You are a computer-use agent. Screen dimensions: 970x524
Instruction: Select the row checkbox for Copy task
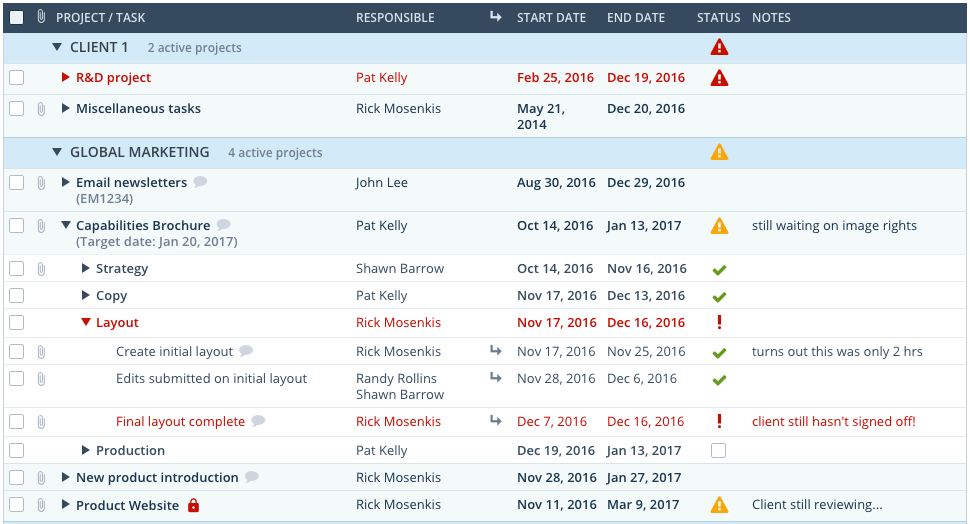click(x=17, y=296)
